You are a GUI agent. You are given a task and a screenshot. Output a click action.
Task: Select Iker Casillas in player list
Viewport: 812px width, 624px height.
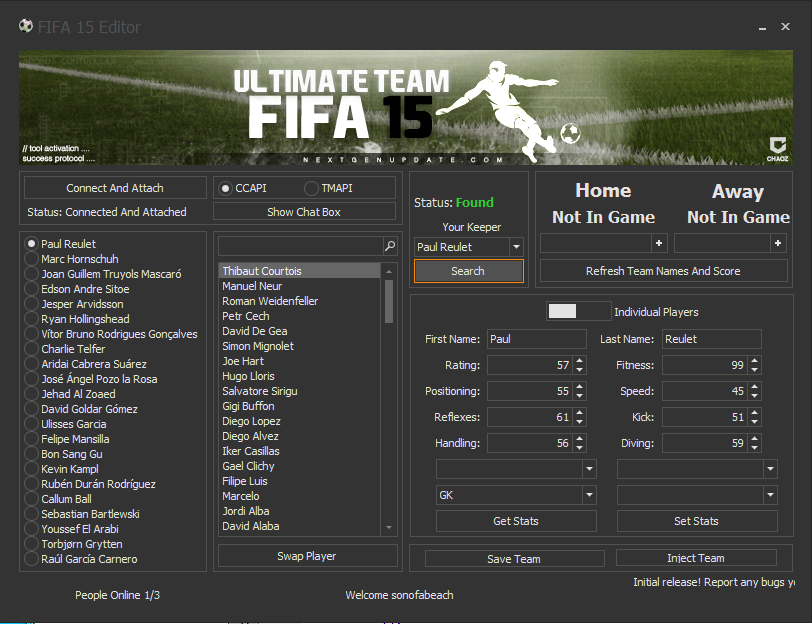pyautogui.click(x=300, y=451)
